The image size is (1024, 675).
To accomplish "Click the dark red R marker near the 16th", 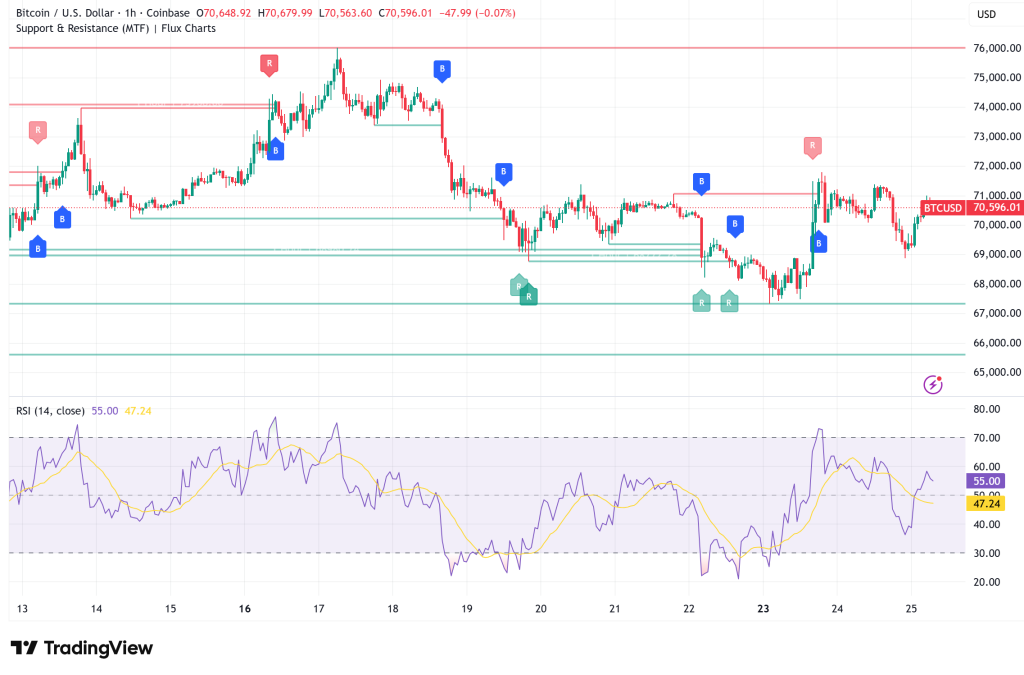I will [268, 65].
